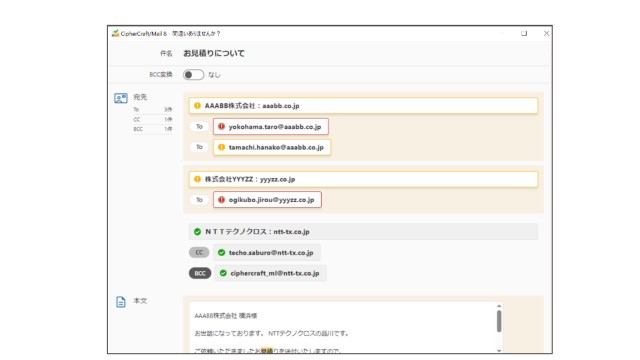Click the NTTテクノクロス ntt-tx.co.jp domain row
This screenshot has width=640, height=360.
click(x=363, y=231)
